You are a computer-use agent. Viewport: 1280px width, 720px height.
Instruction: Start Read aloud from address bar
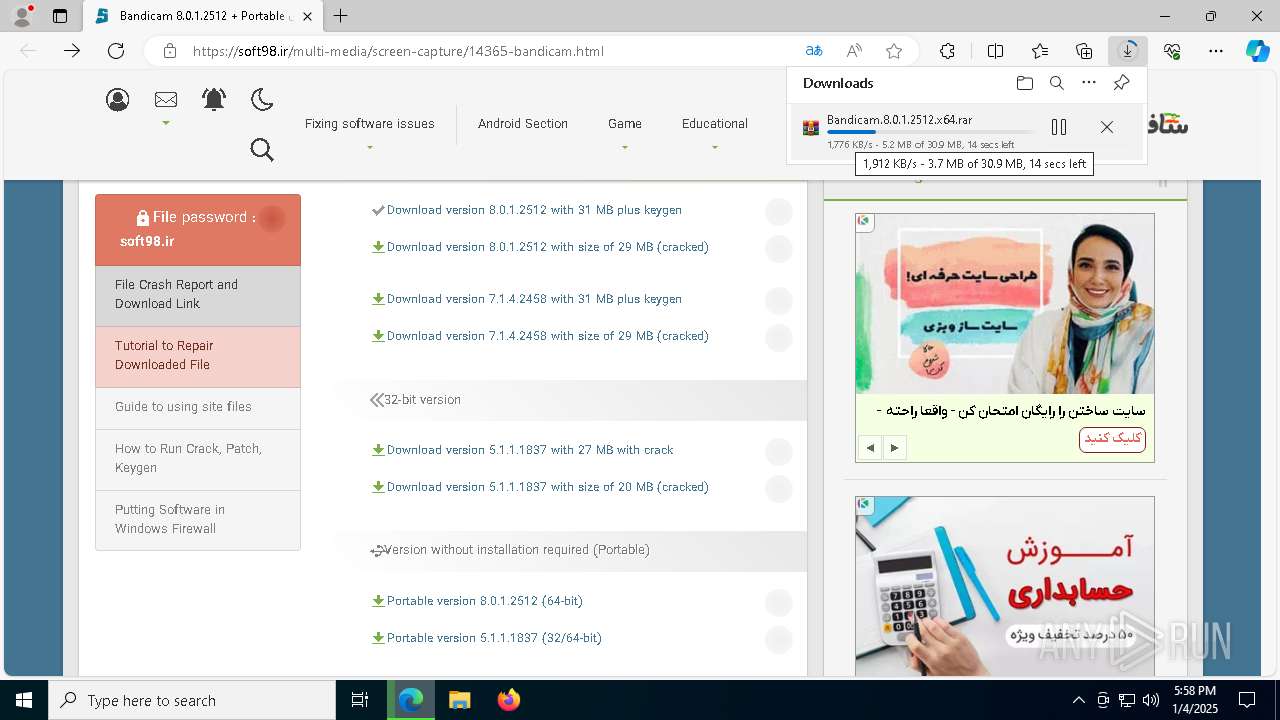tap(854, 51)
